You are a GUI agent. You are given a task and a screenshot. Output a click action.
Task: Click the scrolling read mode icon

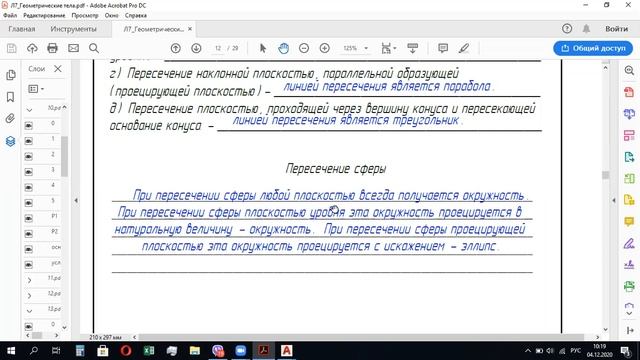pos(413,48)
